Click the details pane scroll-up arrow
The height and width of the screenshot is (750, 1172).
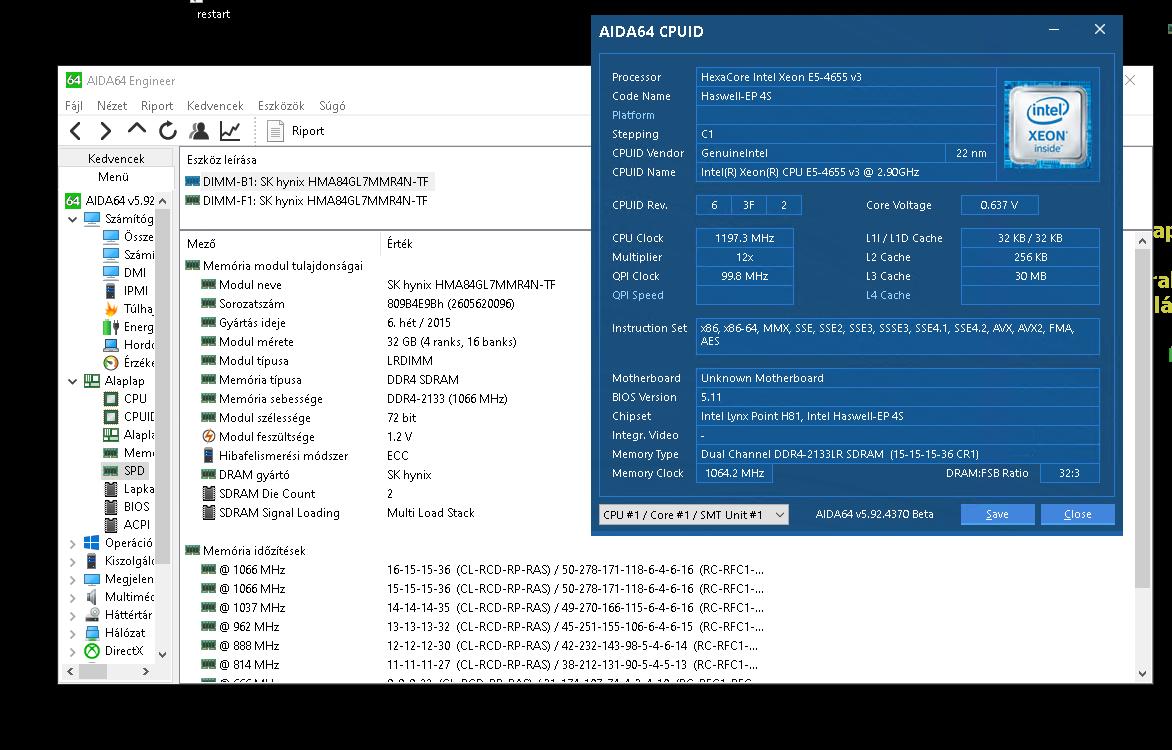(x=1142, y=241)
